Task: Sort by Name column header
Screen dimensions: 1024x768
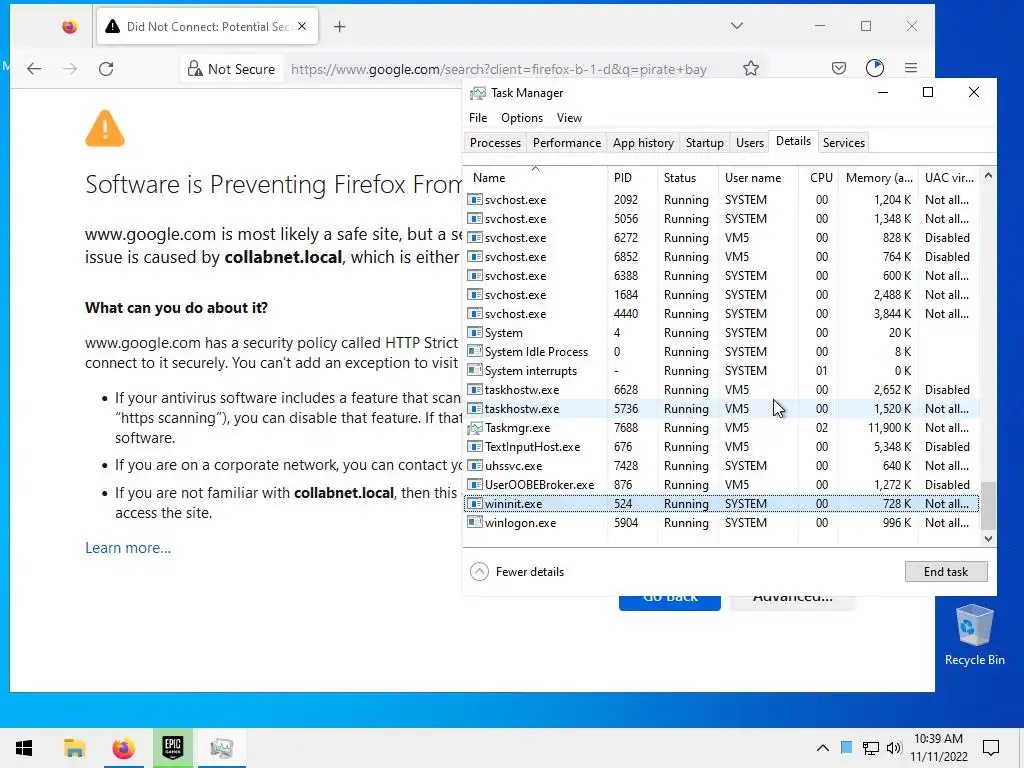Action: [x=536, y=178]
